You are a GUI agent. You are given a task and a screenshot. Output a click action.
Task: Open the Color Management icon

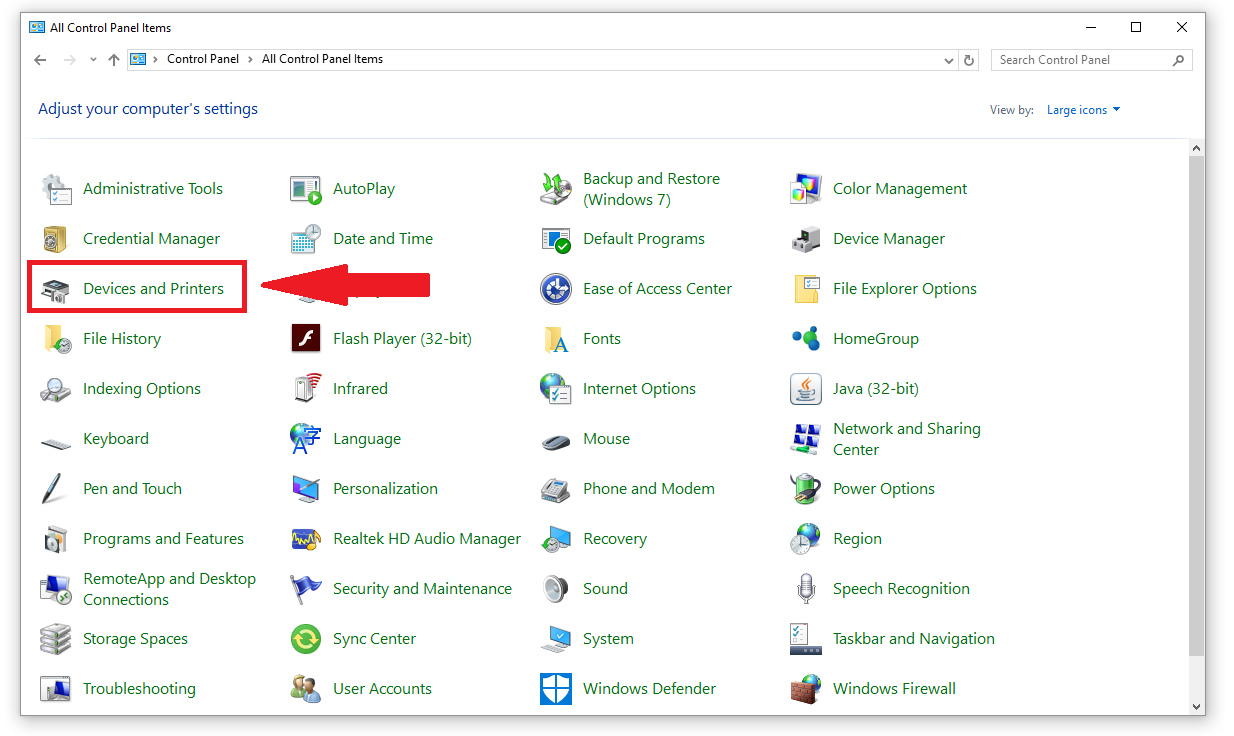[x=806, y=189]
